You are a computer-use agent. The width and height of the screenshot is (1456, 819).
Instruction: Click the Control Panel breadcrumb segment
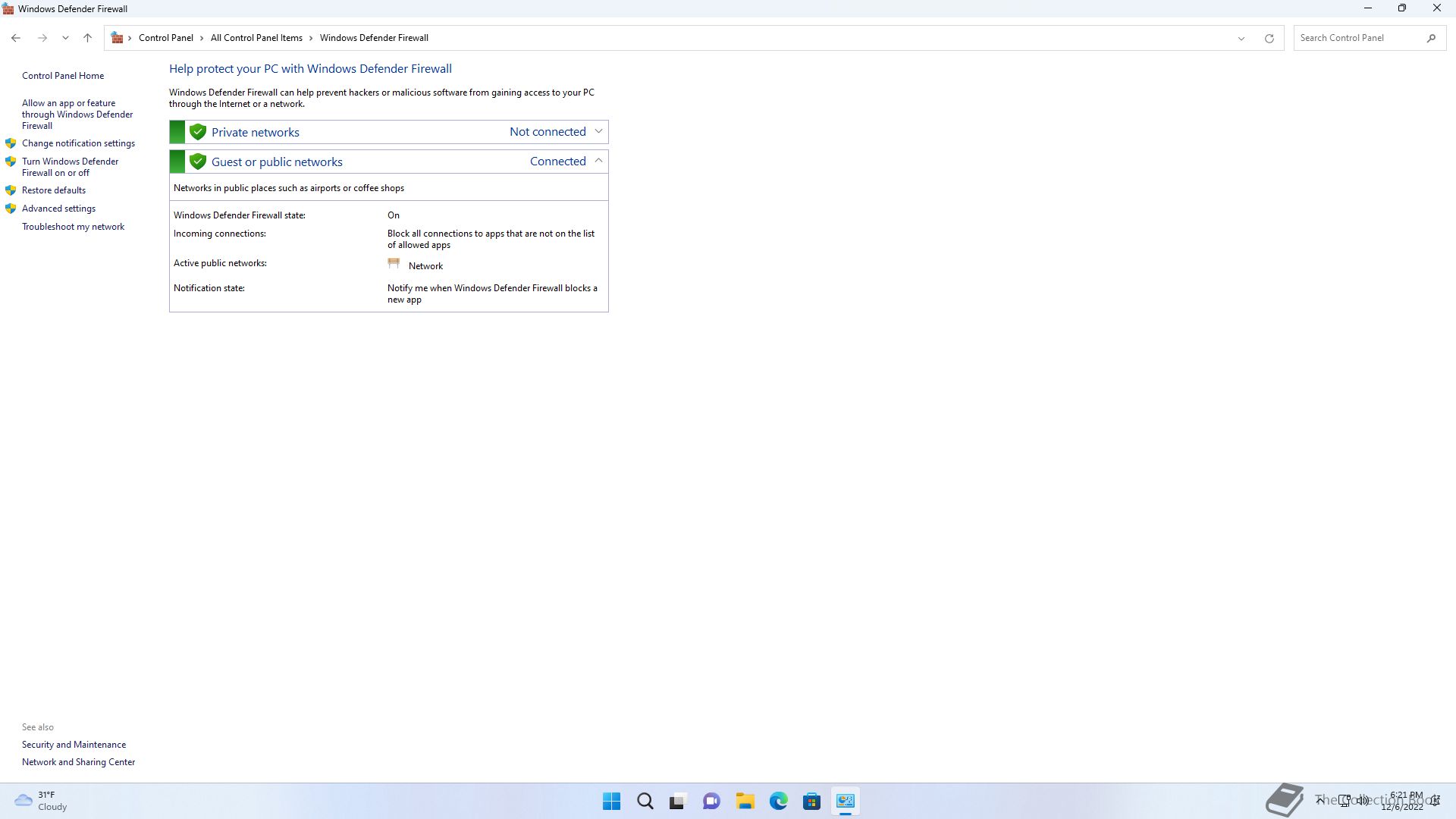pos(165,38)
